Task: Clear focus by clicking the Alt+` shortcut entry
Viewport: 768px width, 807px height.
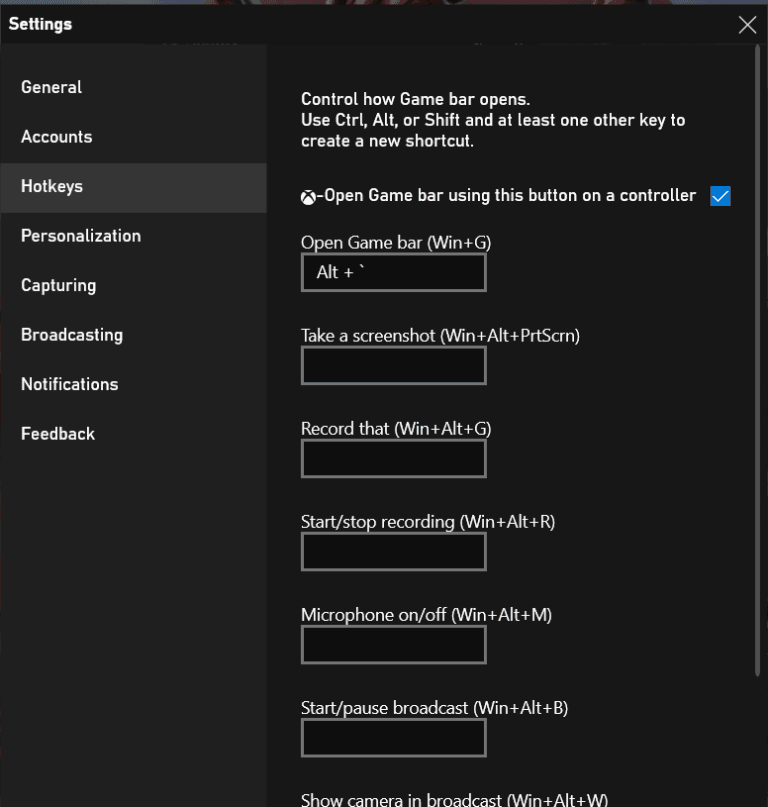Action: [x=393, y=271]
